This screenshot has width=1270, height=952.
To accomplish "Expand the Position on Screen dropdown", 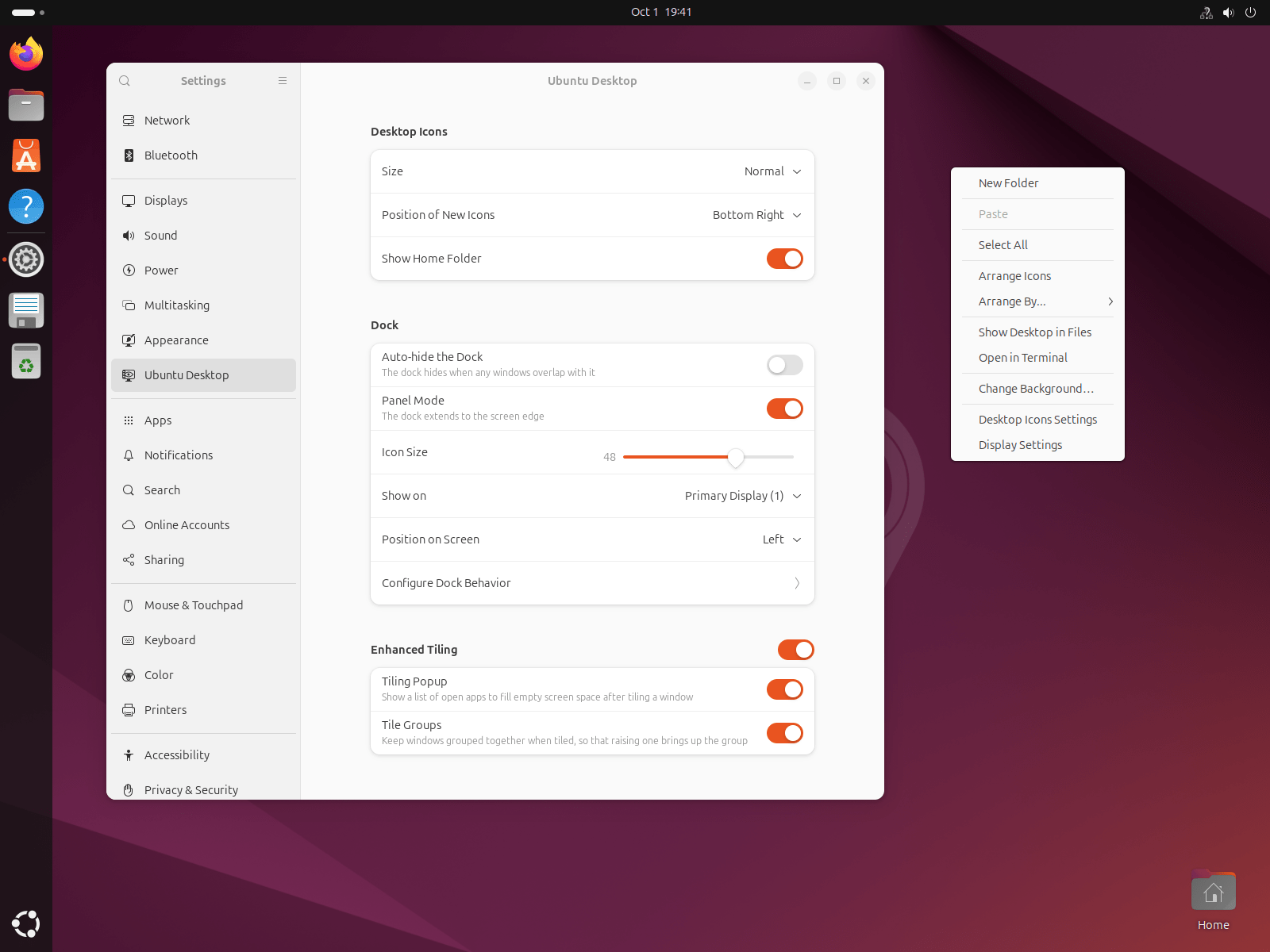I will coord(781,539).
